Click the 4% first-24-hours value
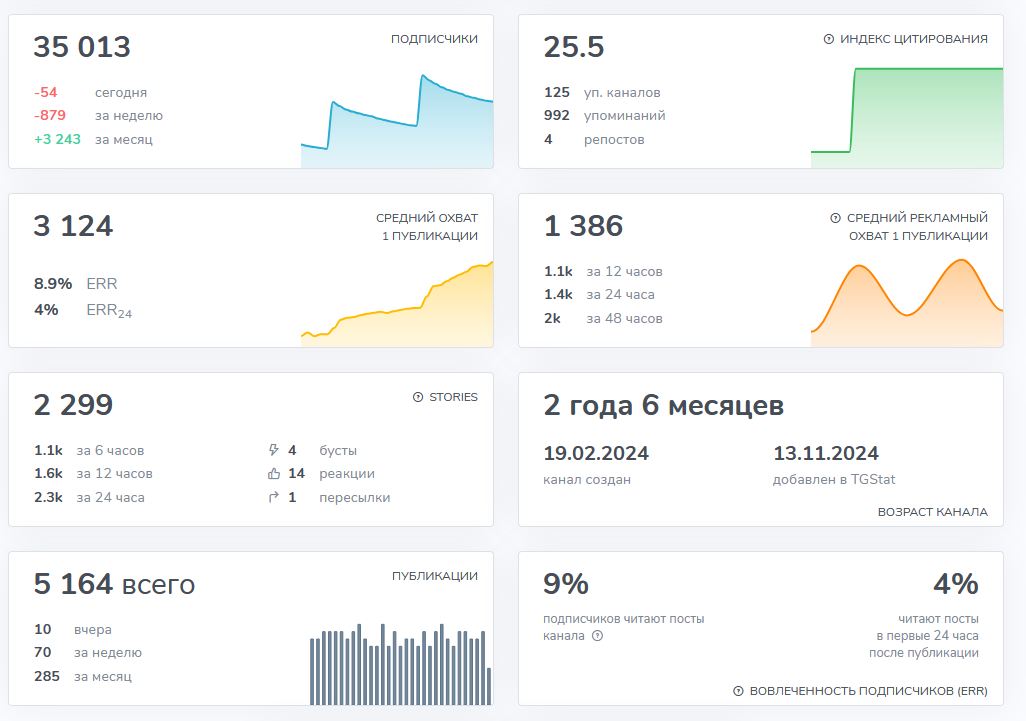Screen dimensions: 1026x721 point(956,584)
